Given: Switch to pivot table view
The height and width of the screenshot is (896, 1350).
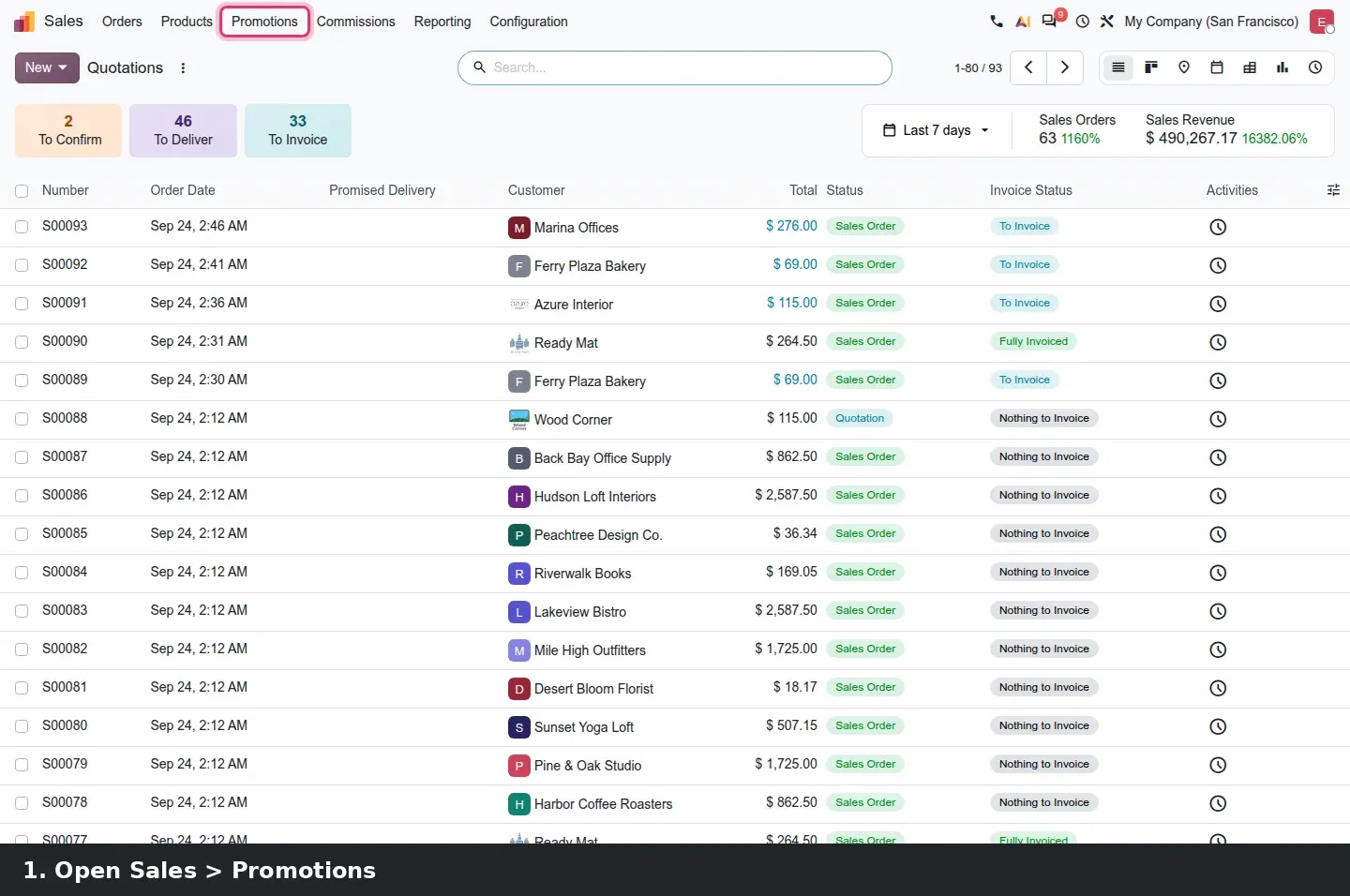Looking at the screenshot, I should click(x=1250, y=67).
